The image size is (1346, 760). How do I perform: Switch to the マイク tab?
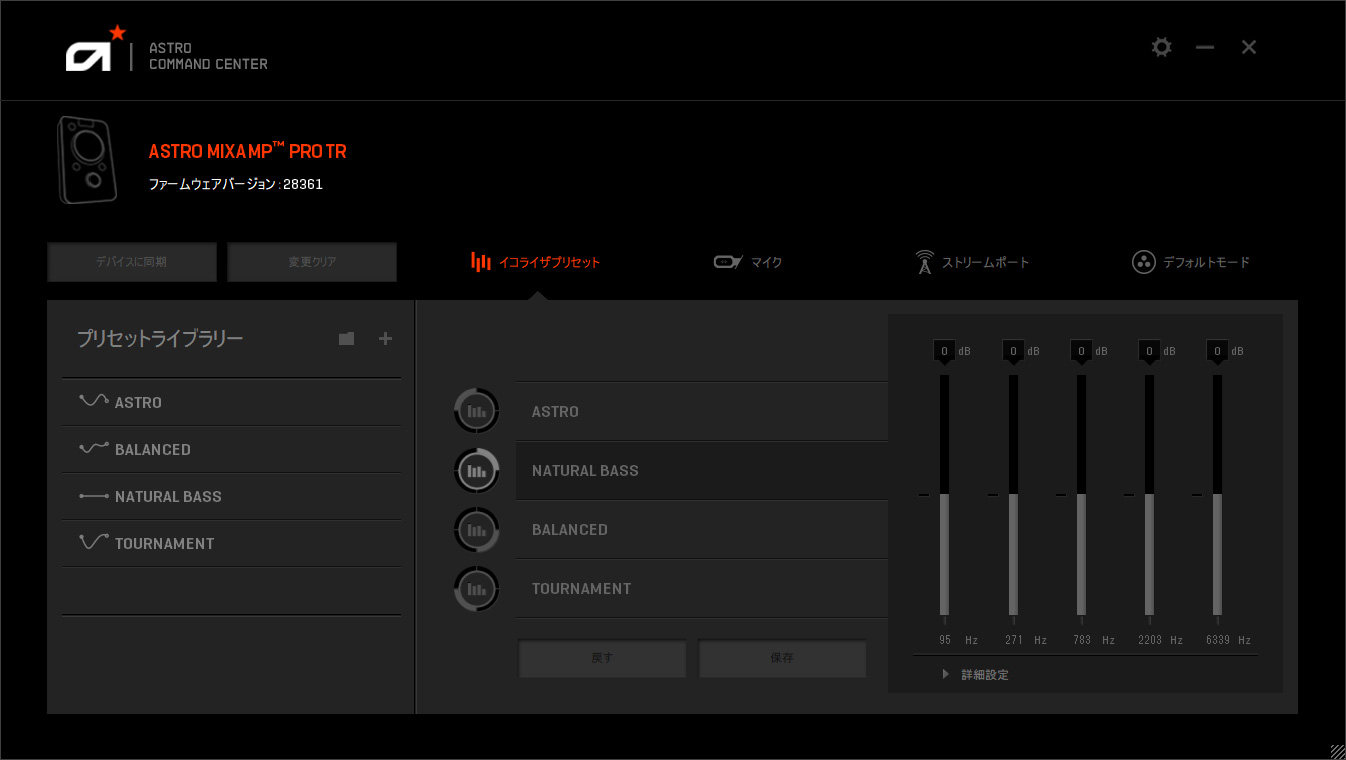(748, 262)
